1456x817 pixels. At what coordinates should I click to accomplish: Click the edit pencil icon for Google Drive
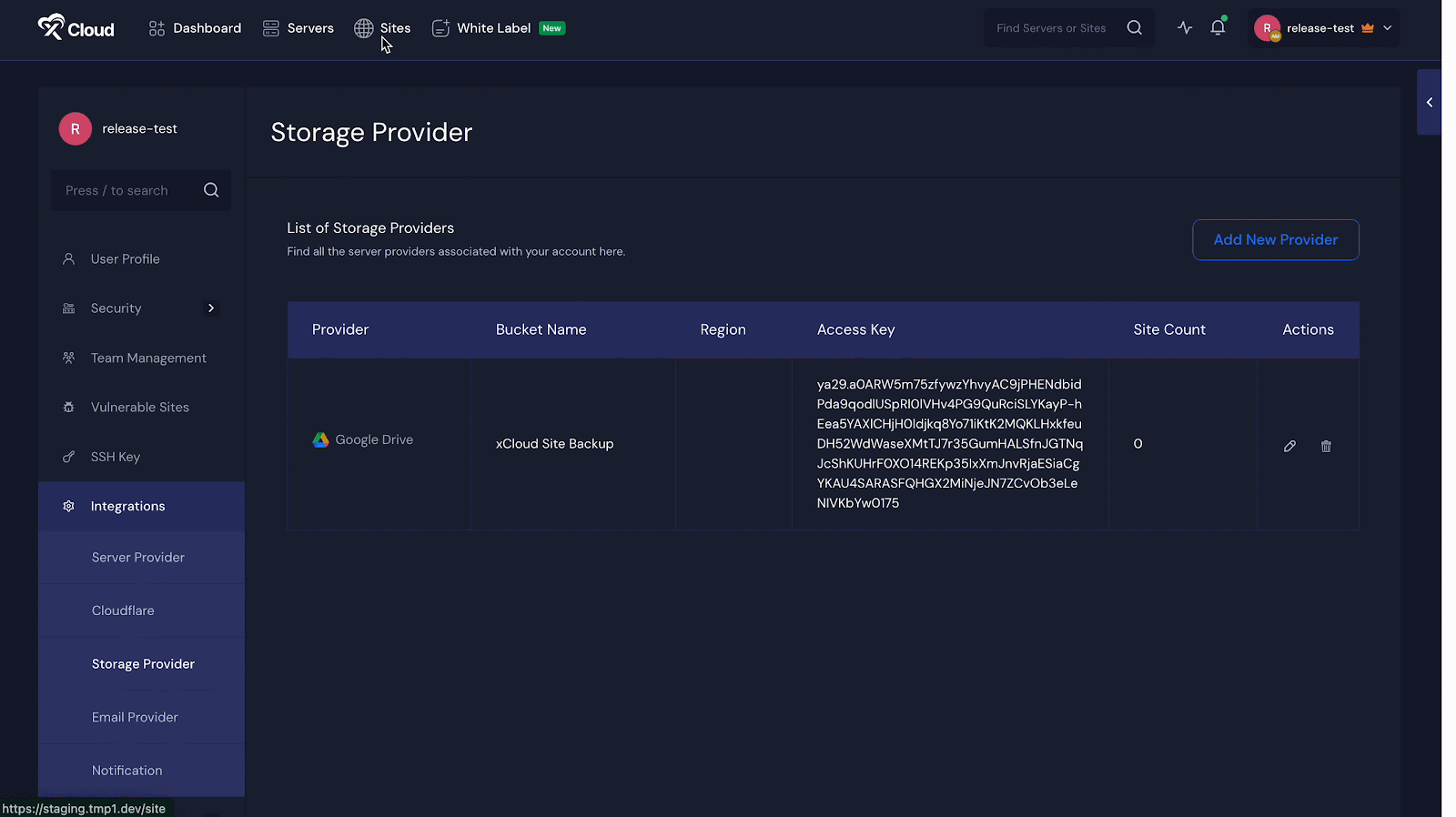[1289, 446]
